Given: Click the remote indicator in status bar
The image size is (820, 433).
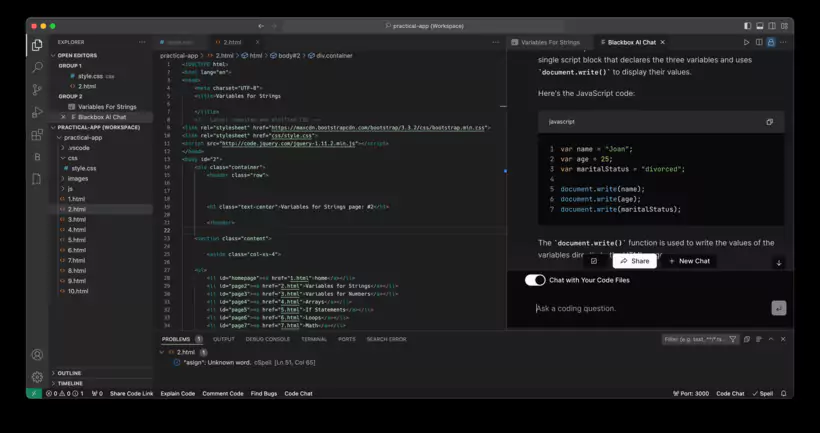Looking at the screenshot, I should pyautogui.click(x=34, y=394).
